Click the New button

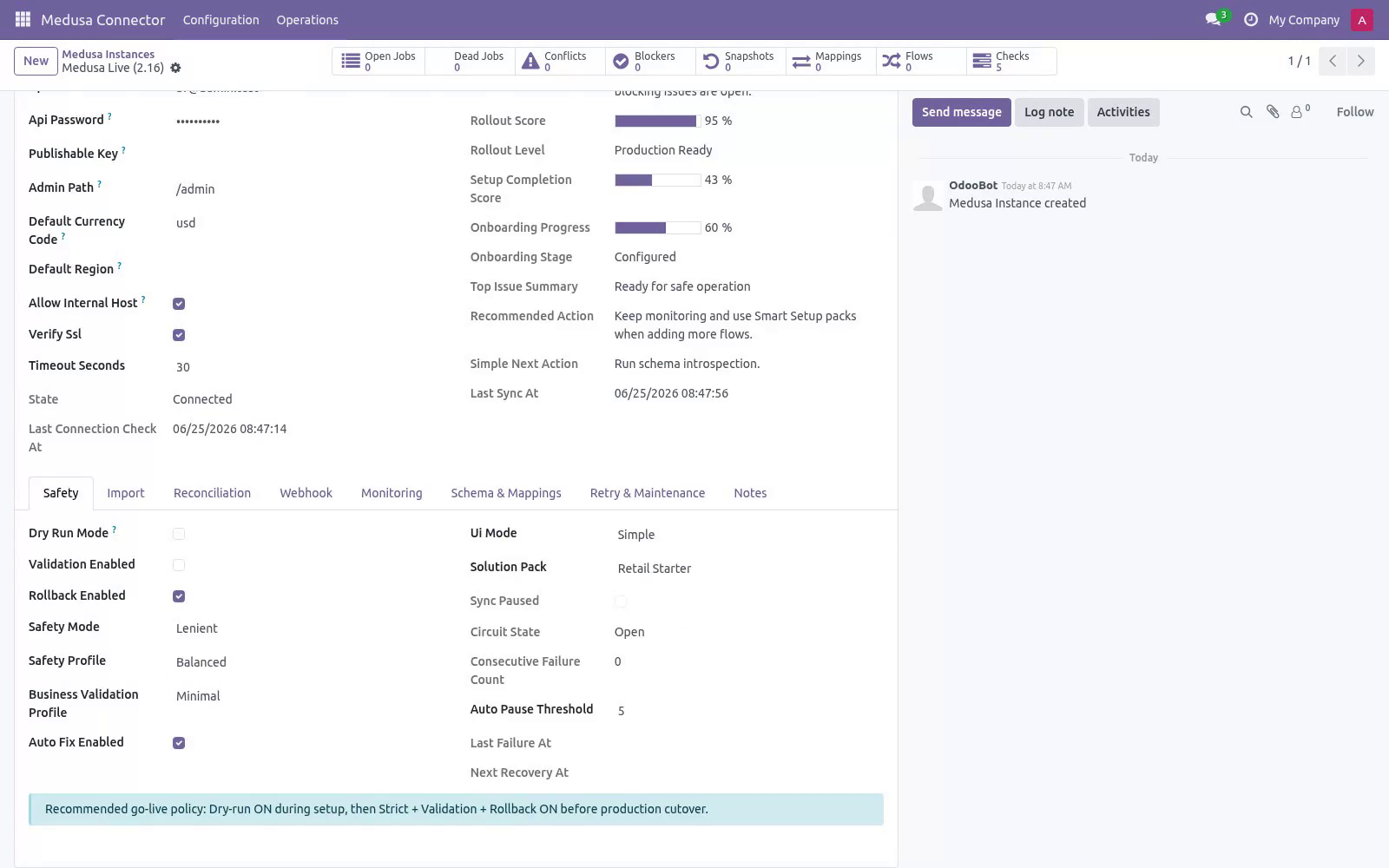(x=36, y=61)
